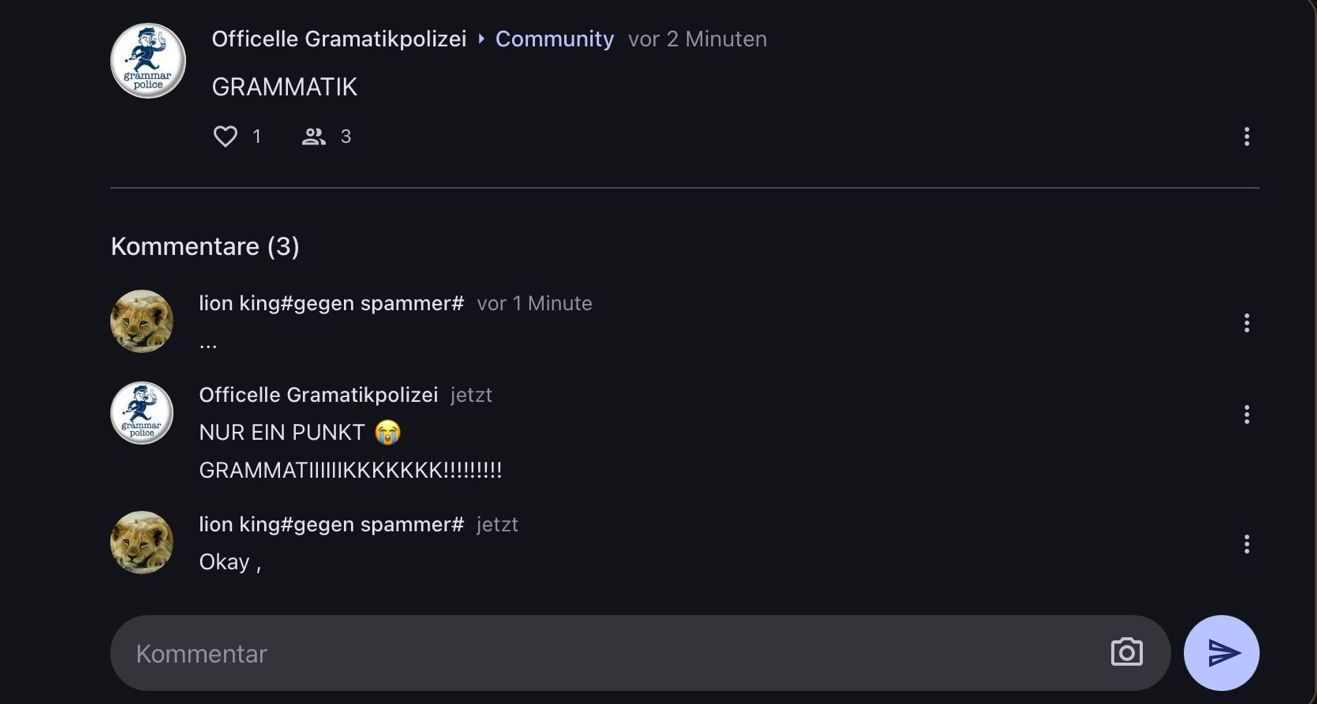This screenshot has width=1317, height=704.
Task: Like the GRAMMATIK post with the heart icon
Action: 226,136
